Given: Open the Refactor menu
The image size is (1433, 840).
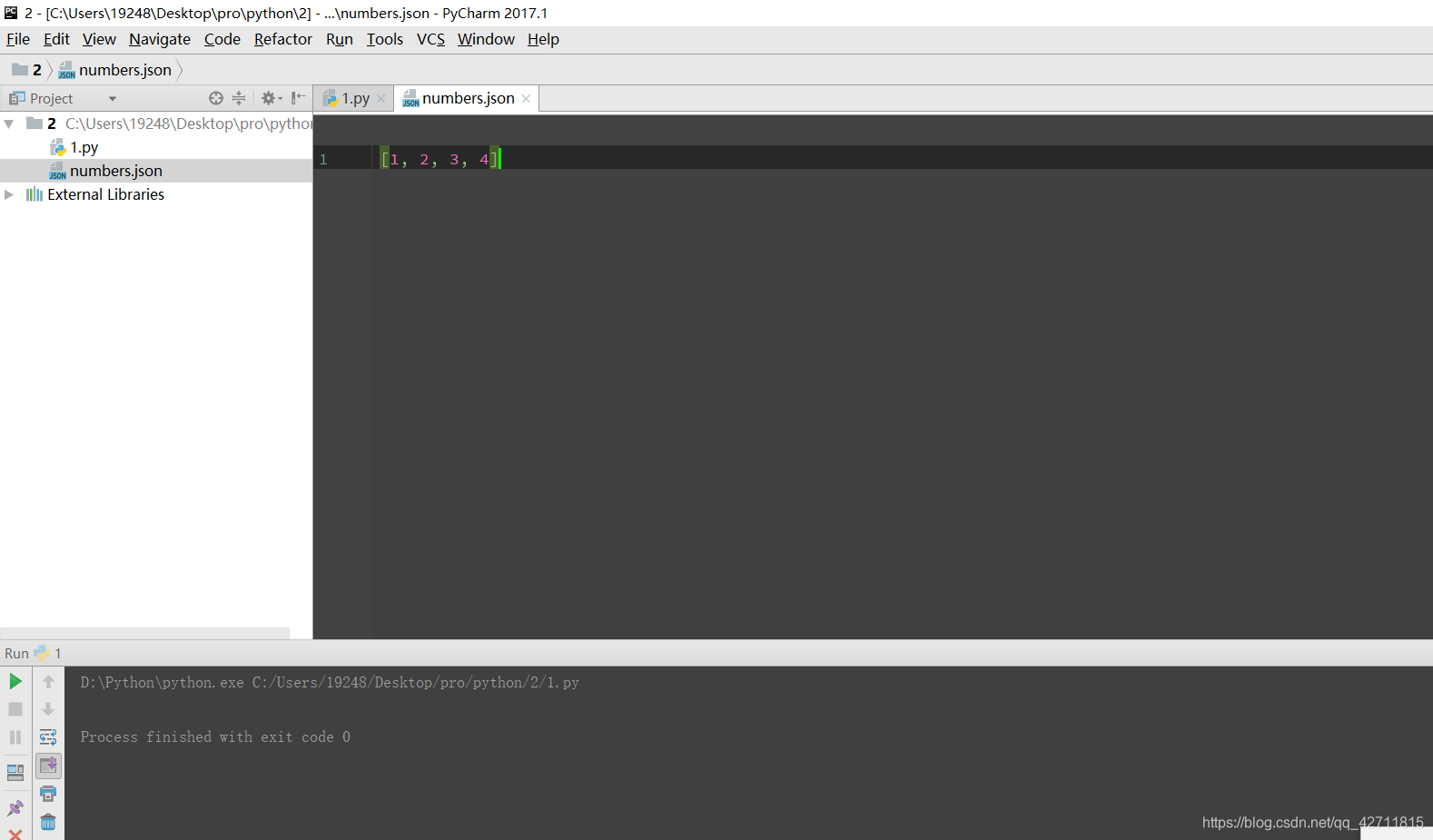Looking at the screenshot, I should (283, 39).
